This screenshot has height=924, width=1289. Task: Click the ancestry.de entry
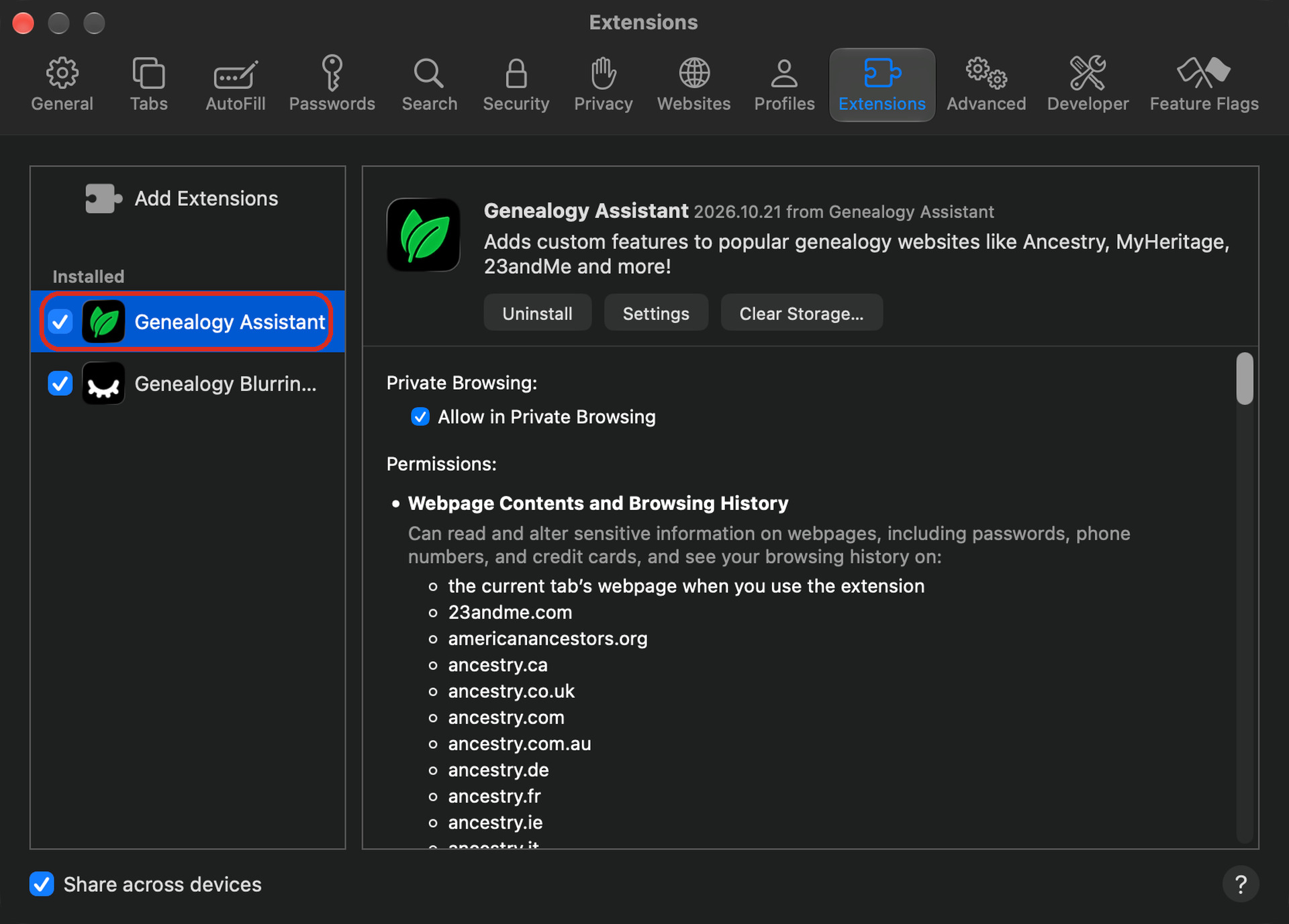pos(499,769)
